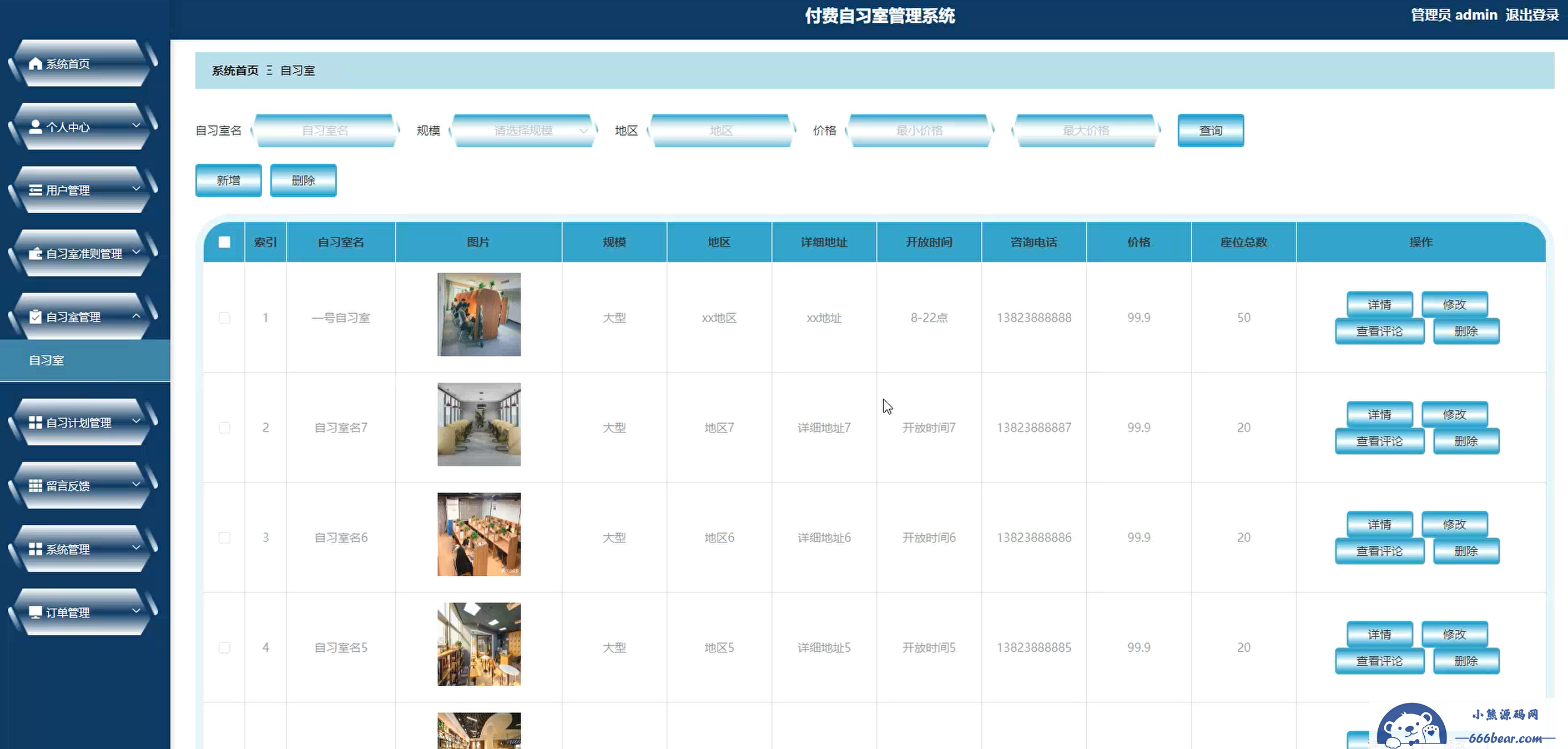Select the 自习室 submenu item
Image resolution: width=1568 pixels, height=749 pixels.
pos(85,360)
